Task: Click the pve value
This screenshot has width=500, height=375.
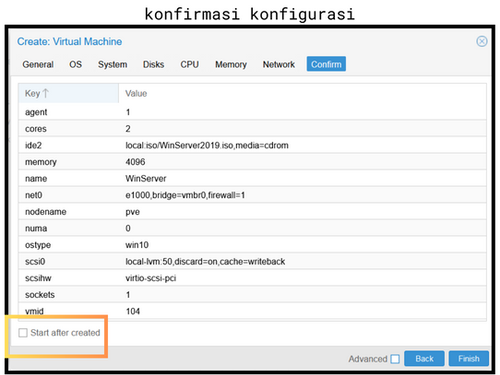Action: click(133, 212)
